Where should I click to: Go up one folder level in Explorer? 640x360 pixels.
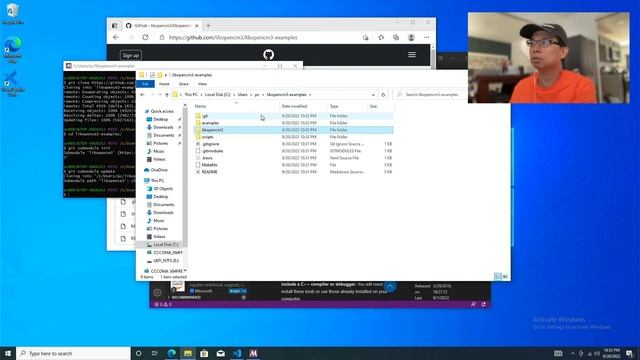click(x=167, y=95)
